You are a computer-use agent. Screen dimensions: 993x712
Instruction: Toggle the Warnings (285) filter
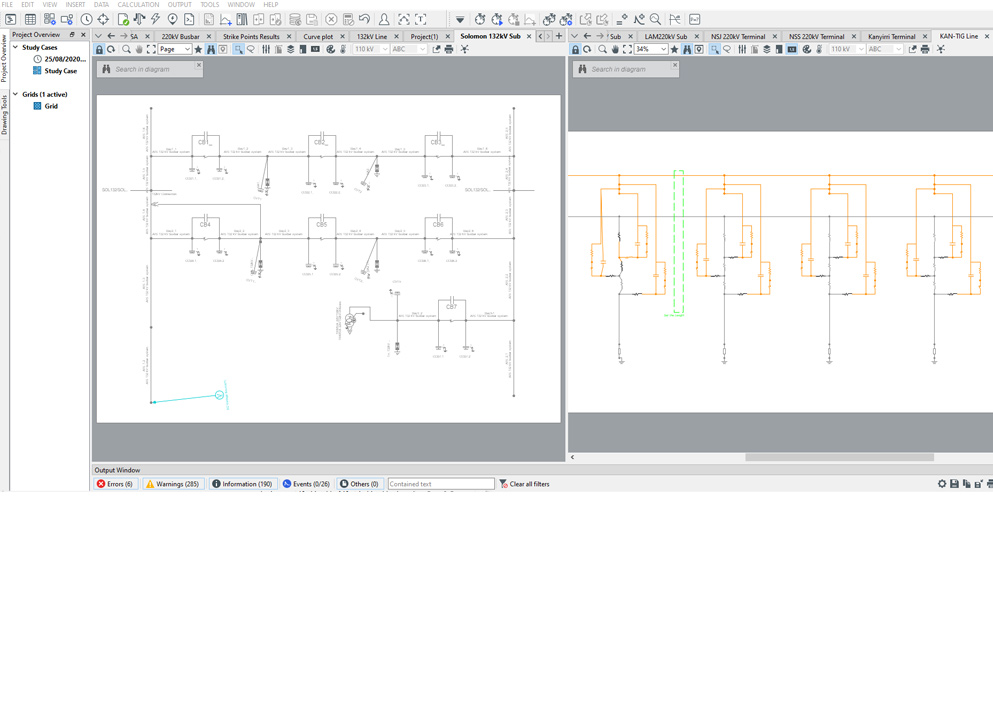172,484
